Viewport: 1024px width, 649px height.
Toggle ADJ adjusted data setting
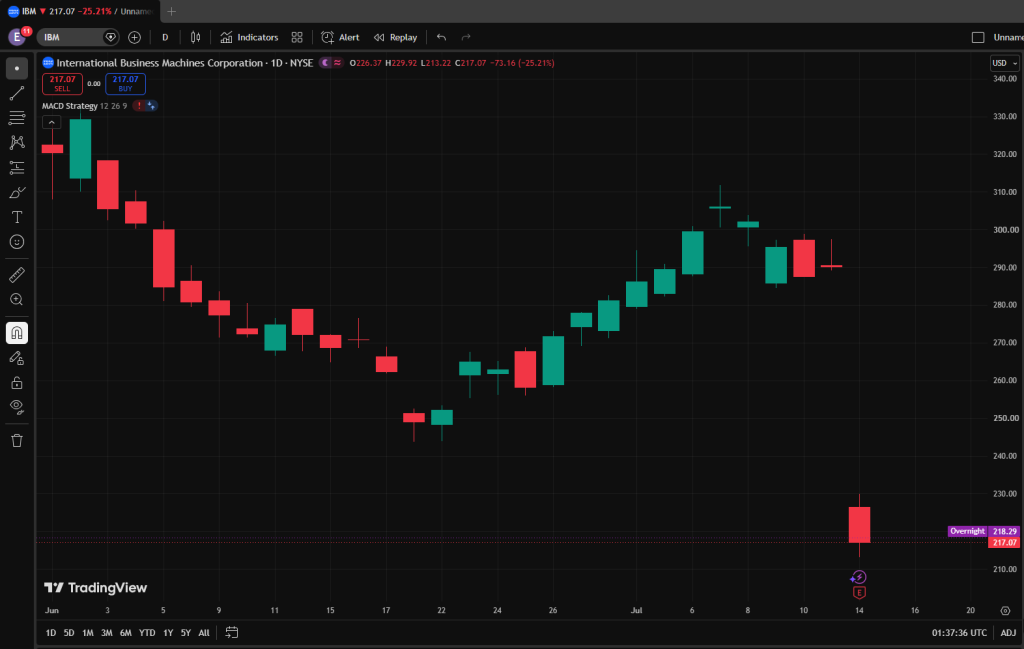(x=1008, y=633)
